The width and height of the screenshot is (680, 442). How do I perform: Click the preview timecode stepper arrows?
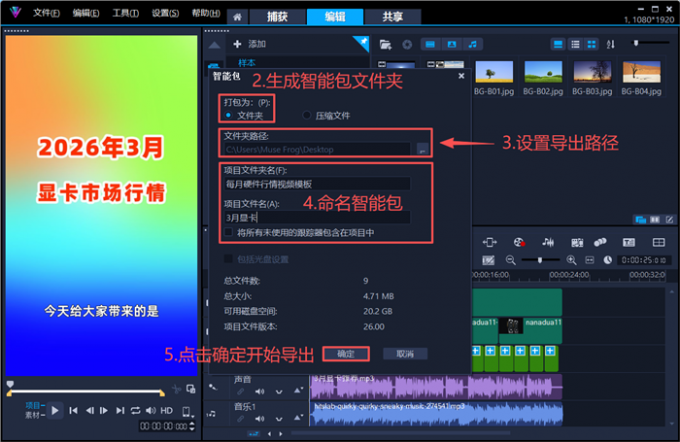(x=193, y=426)
